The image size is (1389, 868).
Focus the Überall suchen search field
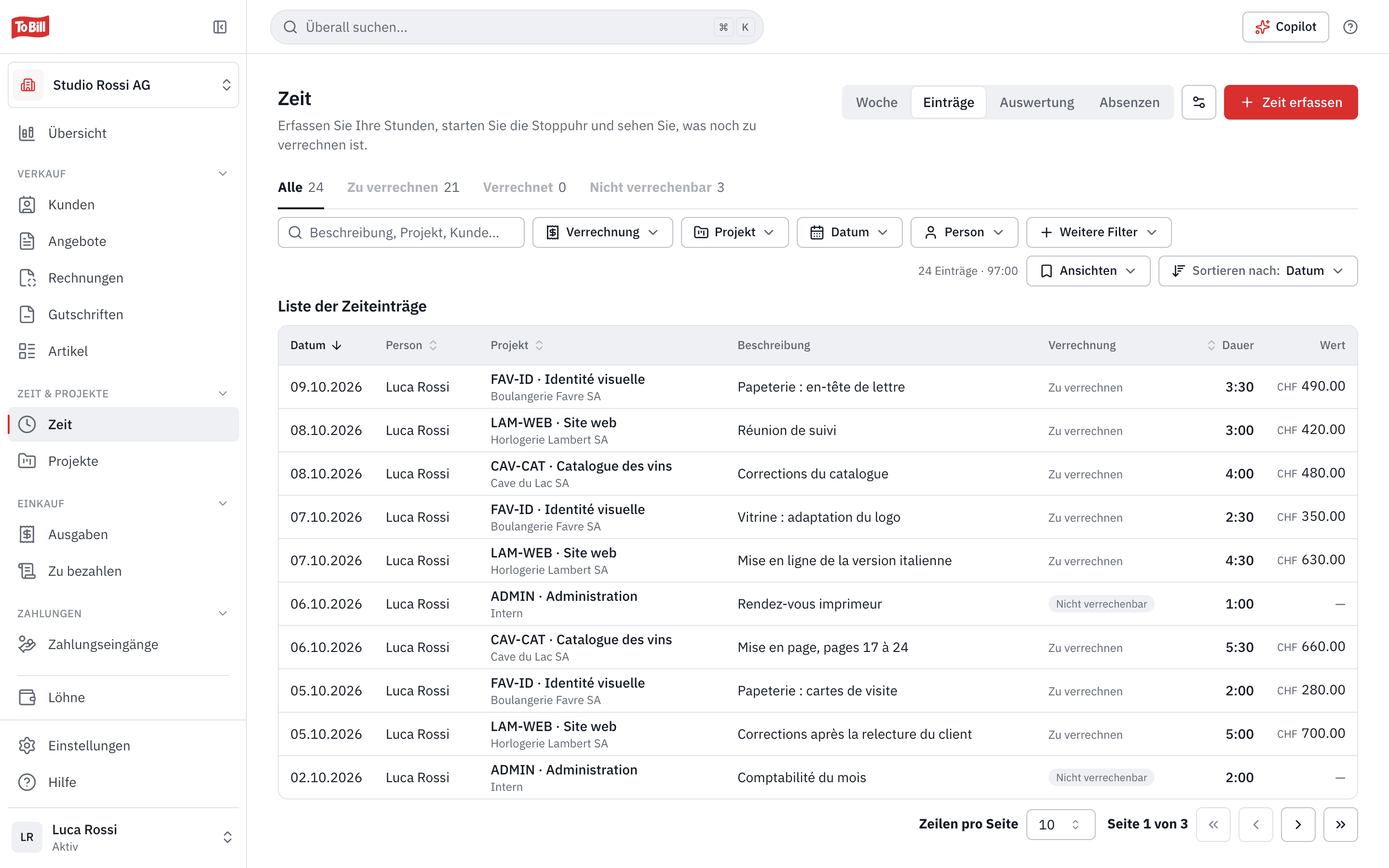(x=517, y=27)
